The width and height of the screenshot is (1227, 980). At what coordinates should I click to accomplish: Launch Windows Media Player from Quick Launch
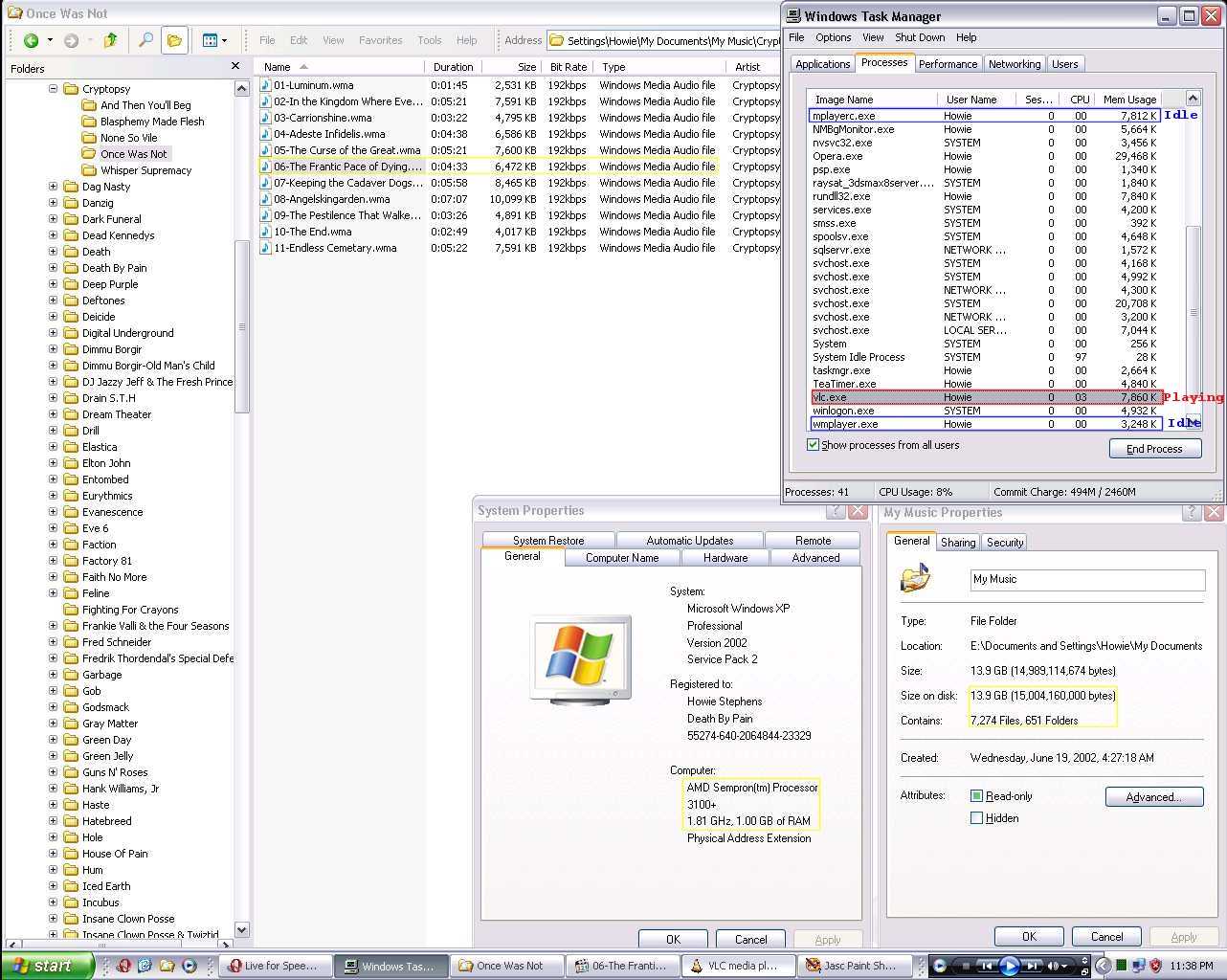point(190,966)
